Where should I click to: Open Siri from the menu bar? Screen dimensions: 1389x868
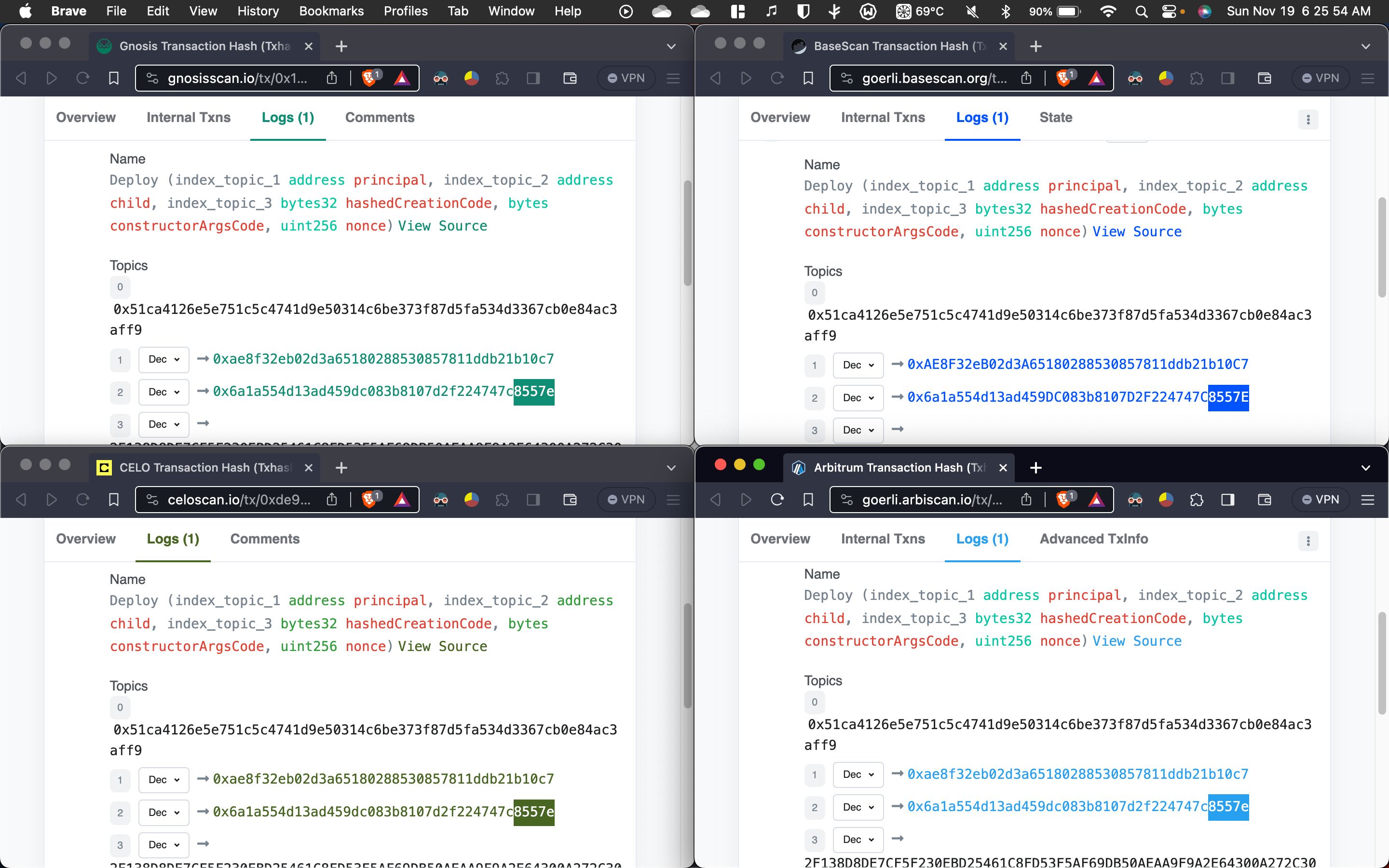tap(1205, 11)
